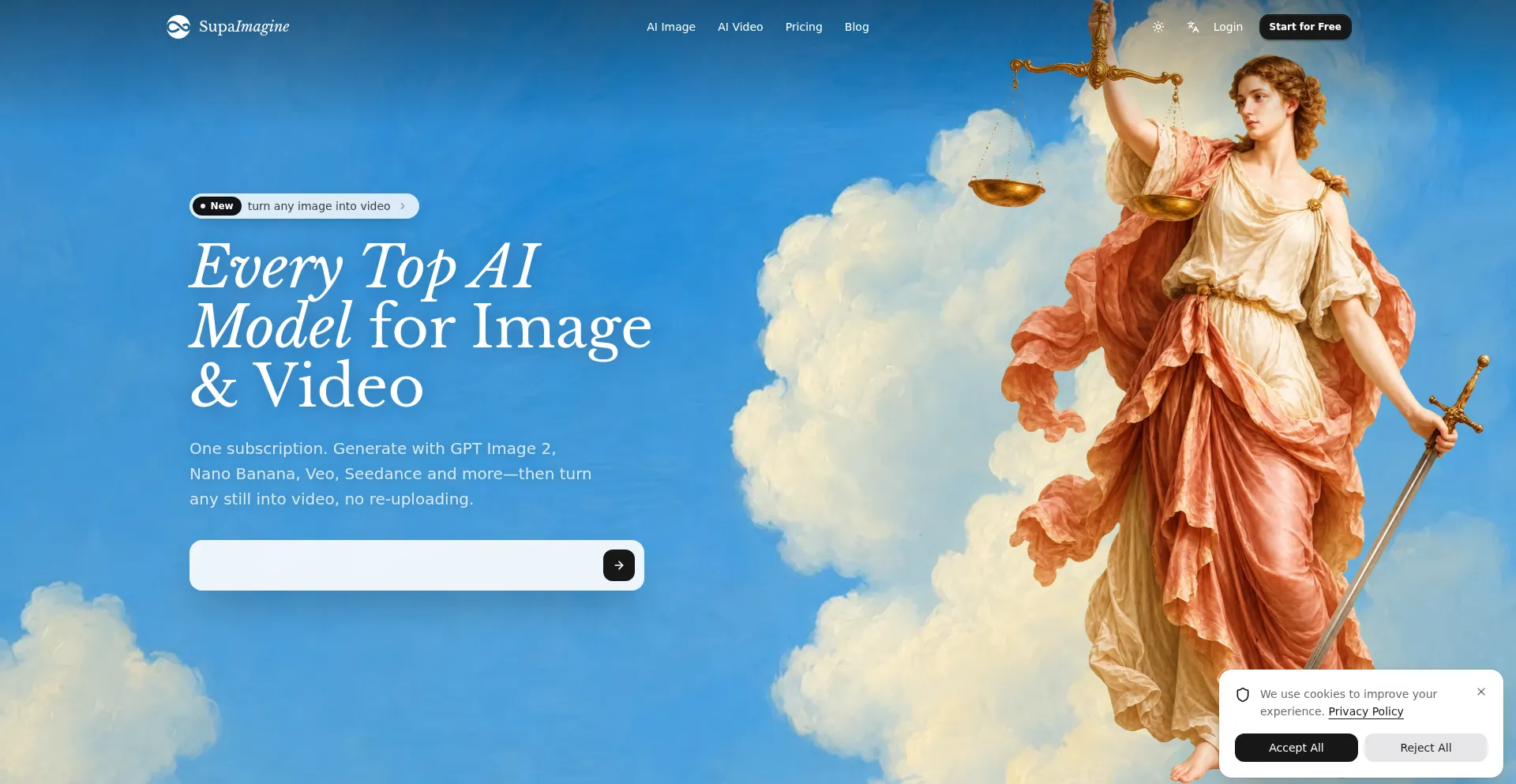The height and width of the screenshot is (784, 1516).
Task: Open the language translation switcher
Action: (1193, 27)
